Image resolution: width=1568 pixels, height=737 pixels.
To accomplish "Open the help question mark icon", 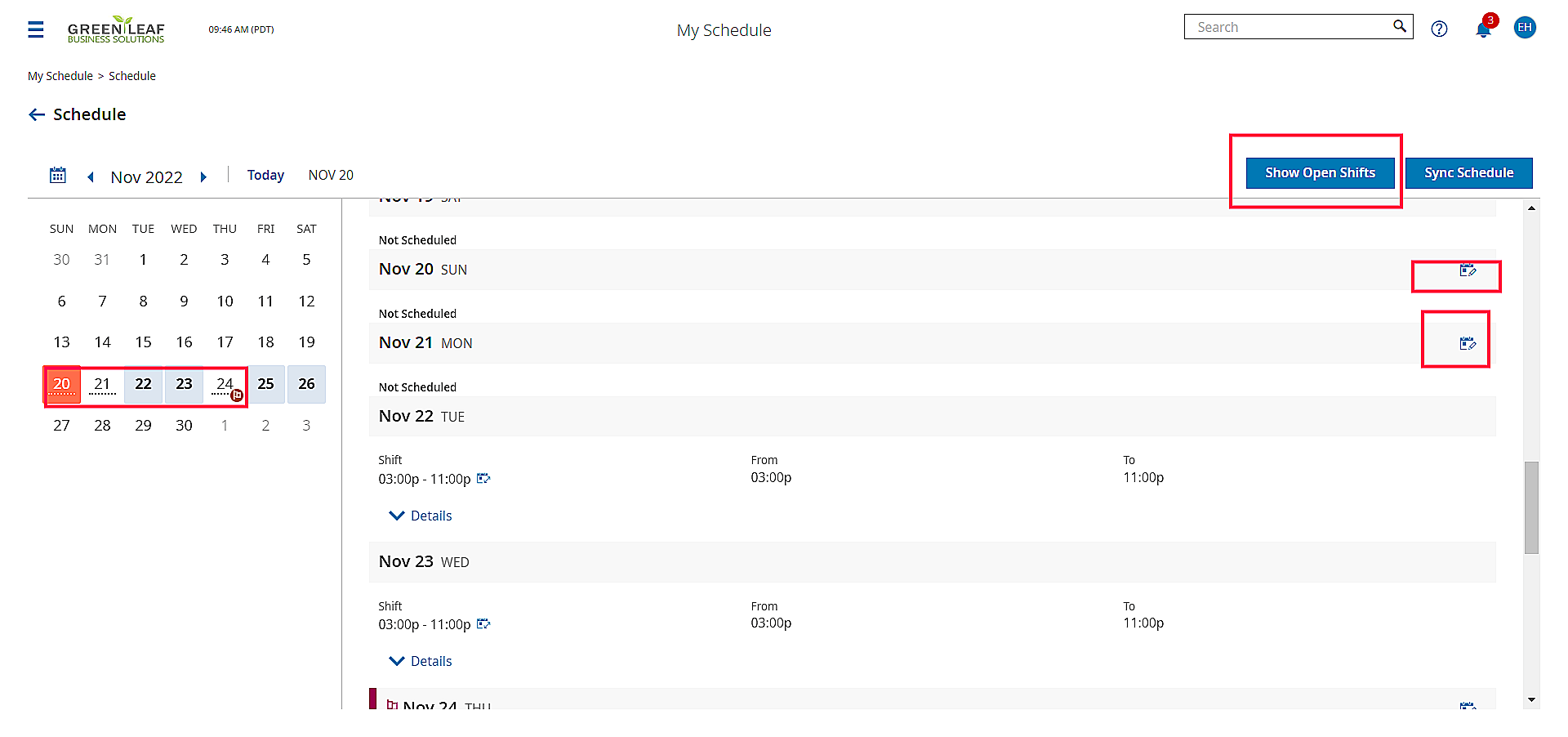I will [1439, 29].
